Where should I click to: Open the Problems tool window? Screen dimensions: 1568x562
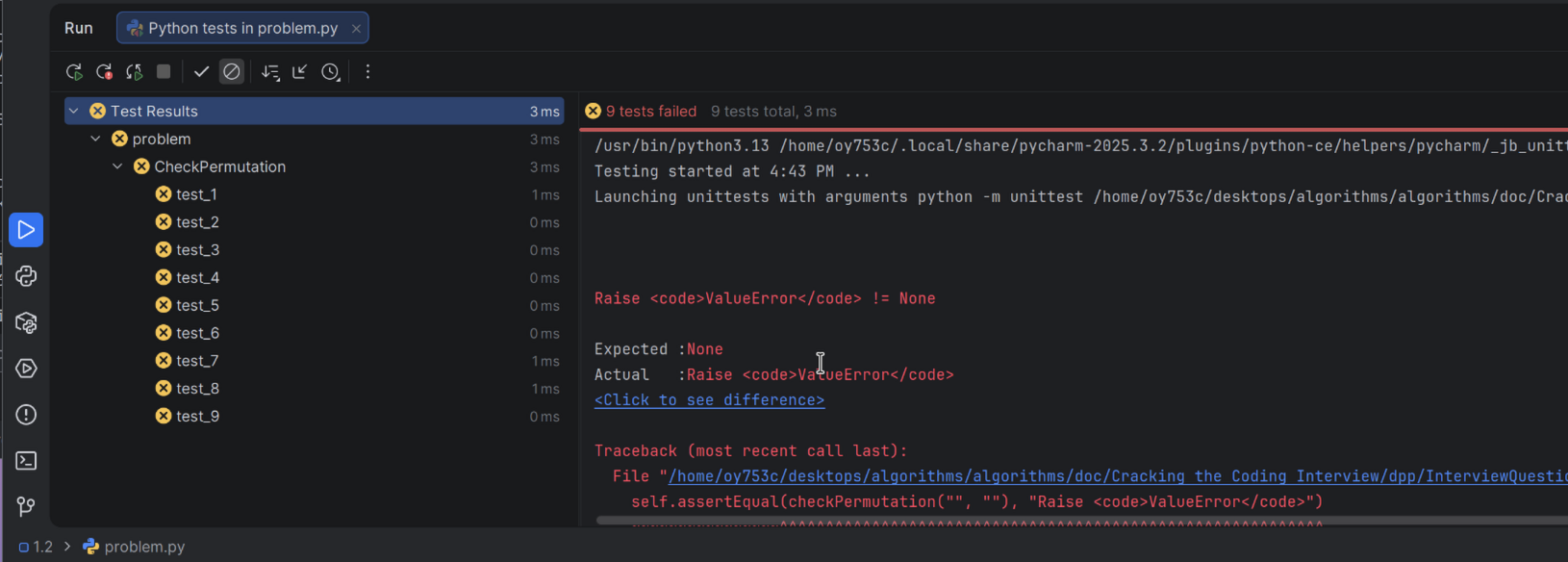[x=26, y=415]
